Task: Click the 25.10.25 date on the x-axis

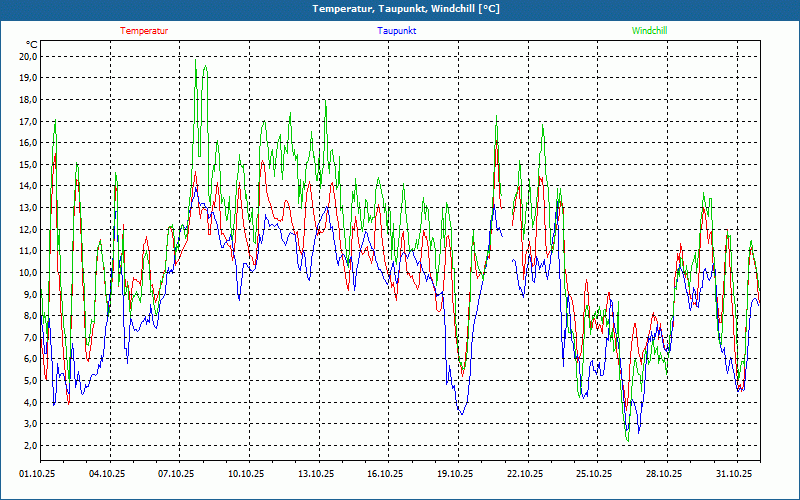Action: point(594,474)
